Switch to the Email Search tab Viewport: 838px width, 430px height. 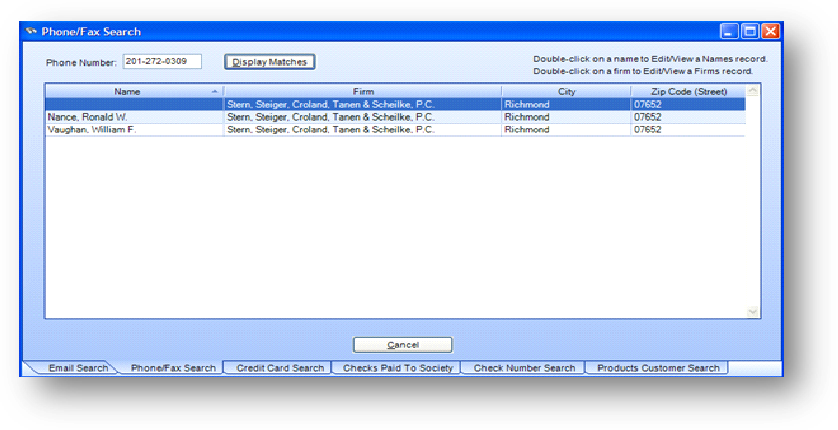(78, 368)
